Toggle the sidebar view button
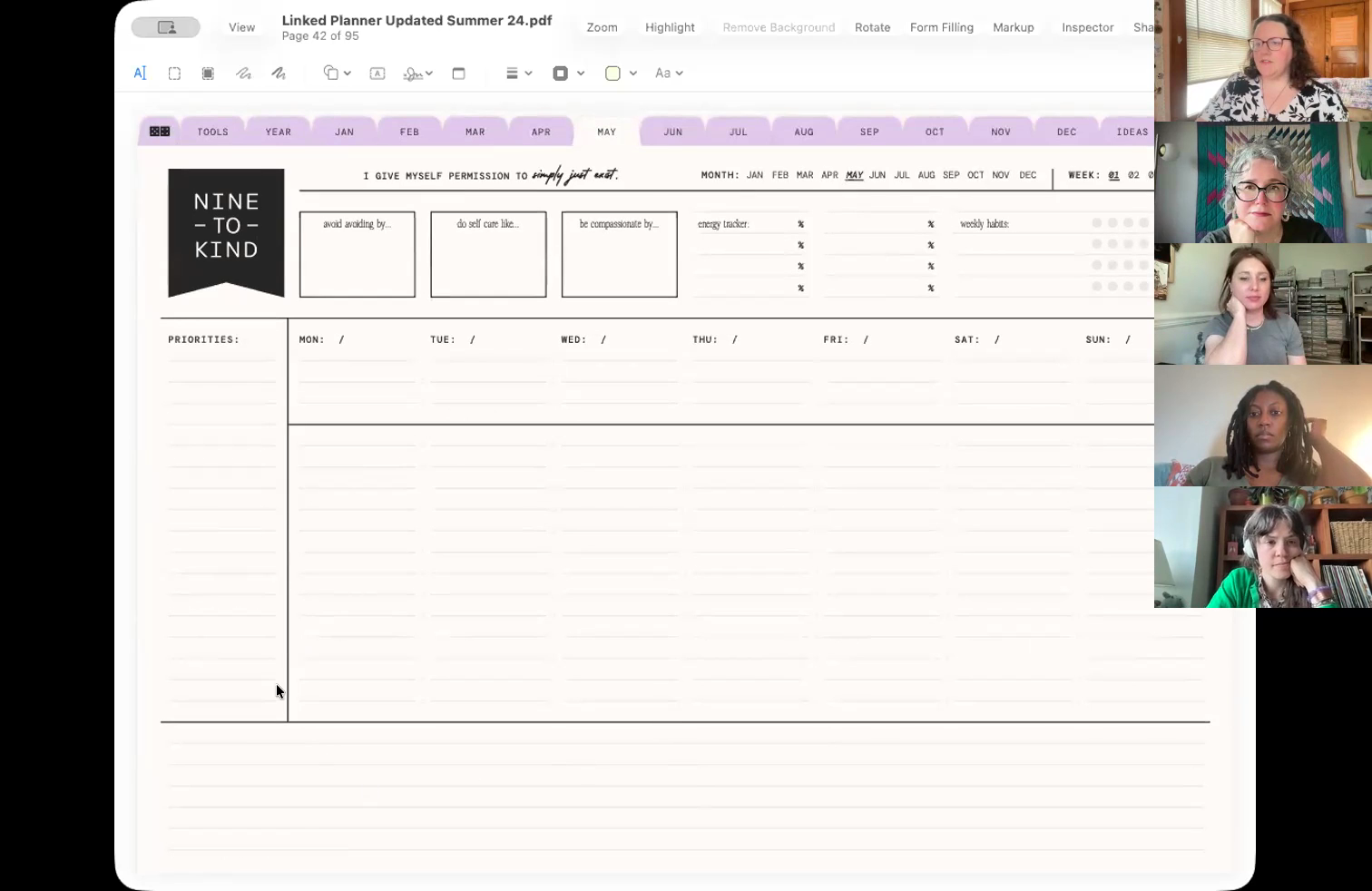Image resolution: width=1372 pixels, height=891 pixels. (166, 27)
